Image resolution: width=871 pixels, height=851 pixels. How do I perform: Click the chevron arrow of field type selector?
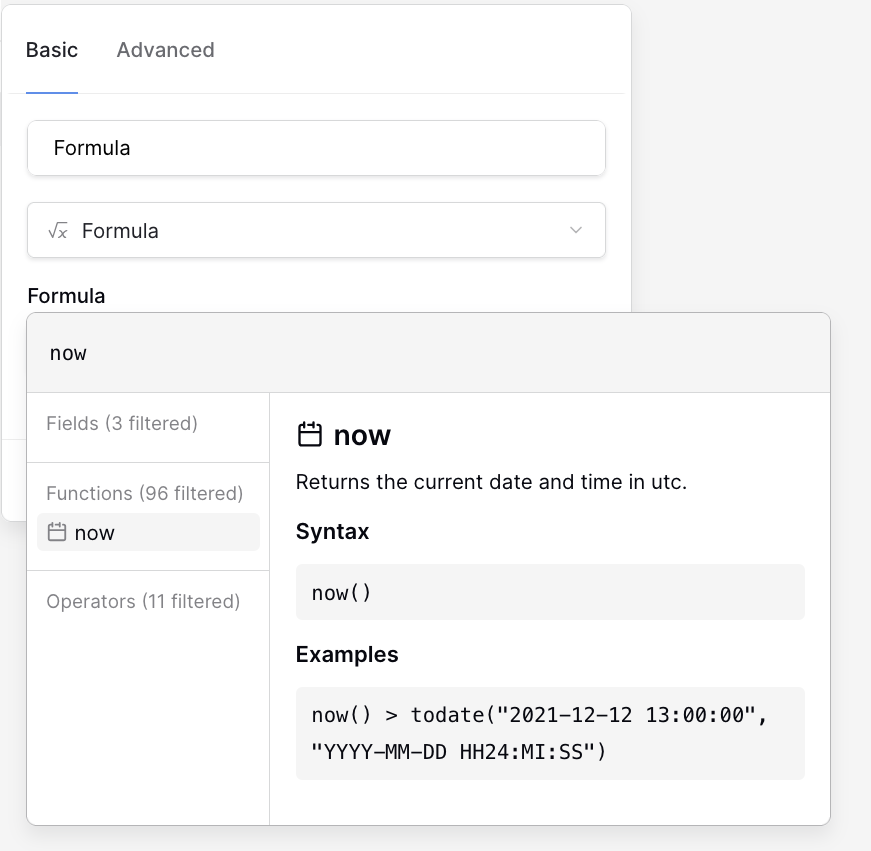(x=576, y=231)
